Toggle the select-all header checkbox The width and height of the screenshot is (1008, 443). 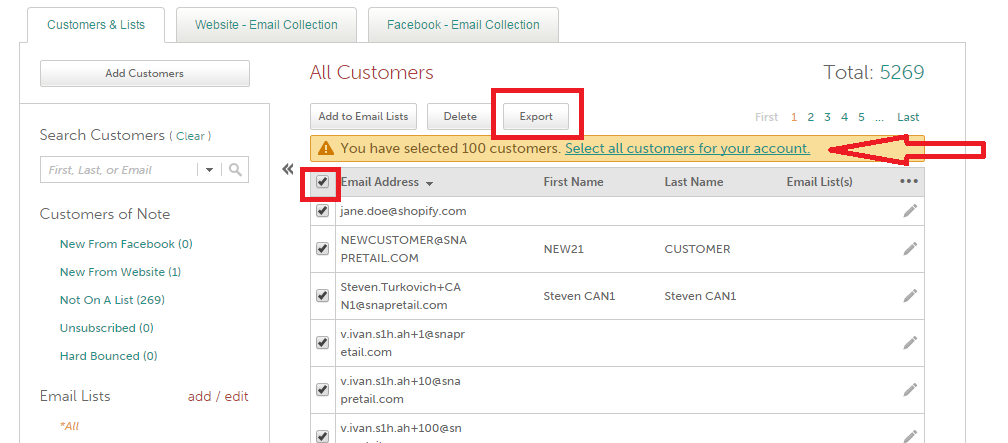(322, 182)
